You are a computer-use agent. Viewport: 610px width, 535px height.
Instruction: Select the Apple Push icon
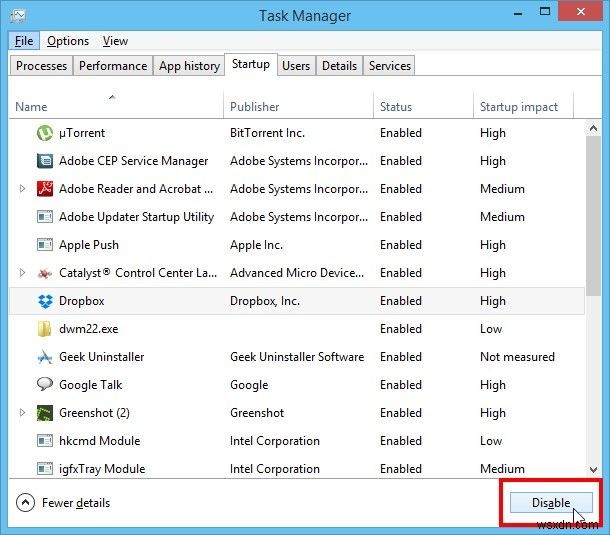click(45, 245)
